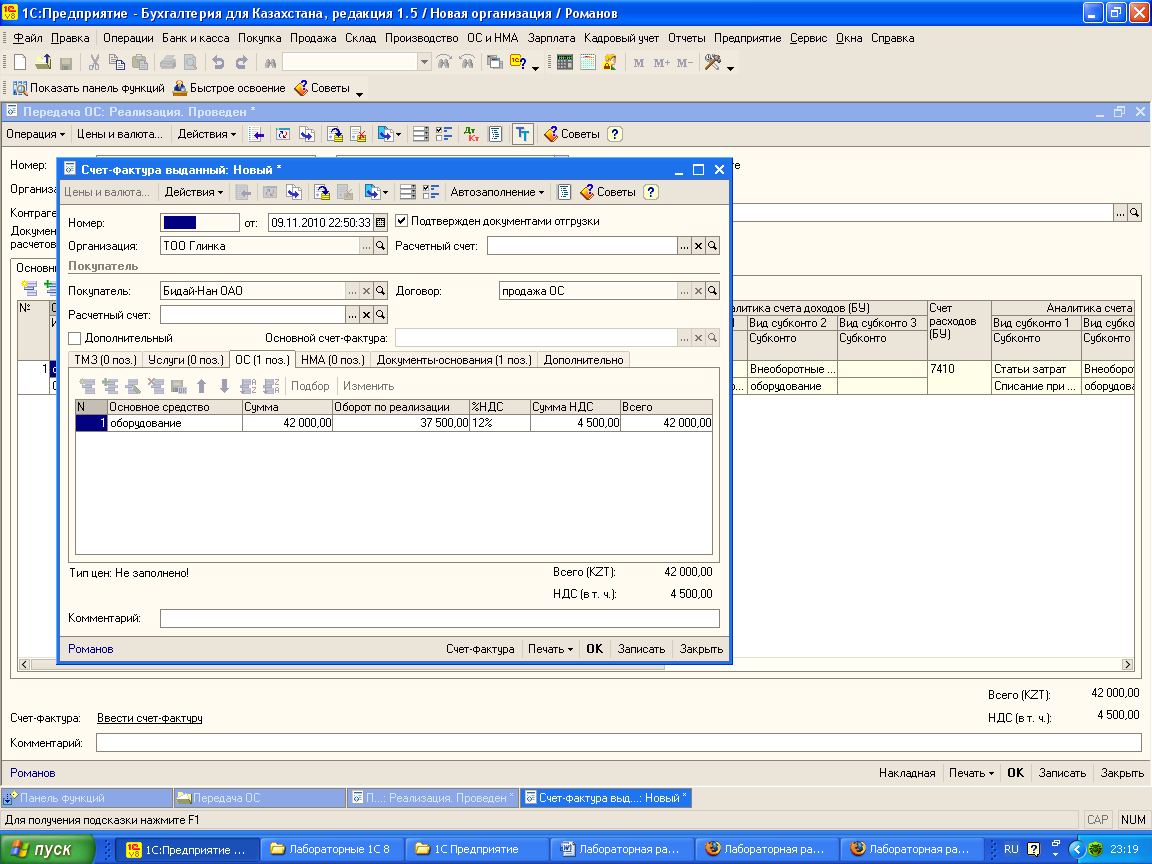Click the report page icon before Советы in Счет-фактура

click(x=564, y=192)
